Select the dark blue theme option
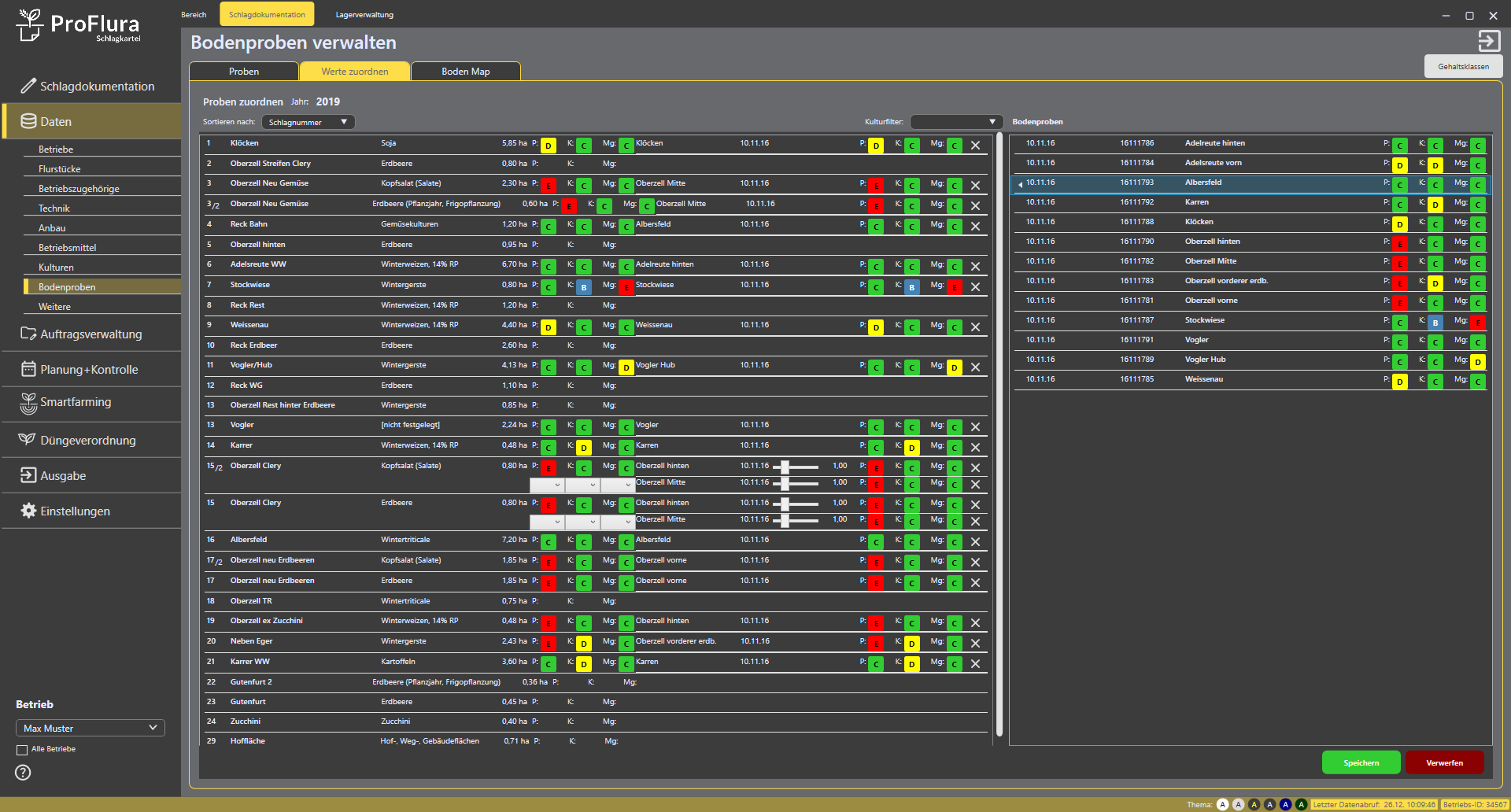 point(1285,804)
